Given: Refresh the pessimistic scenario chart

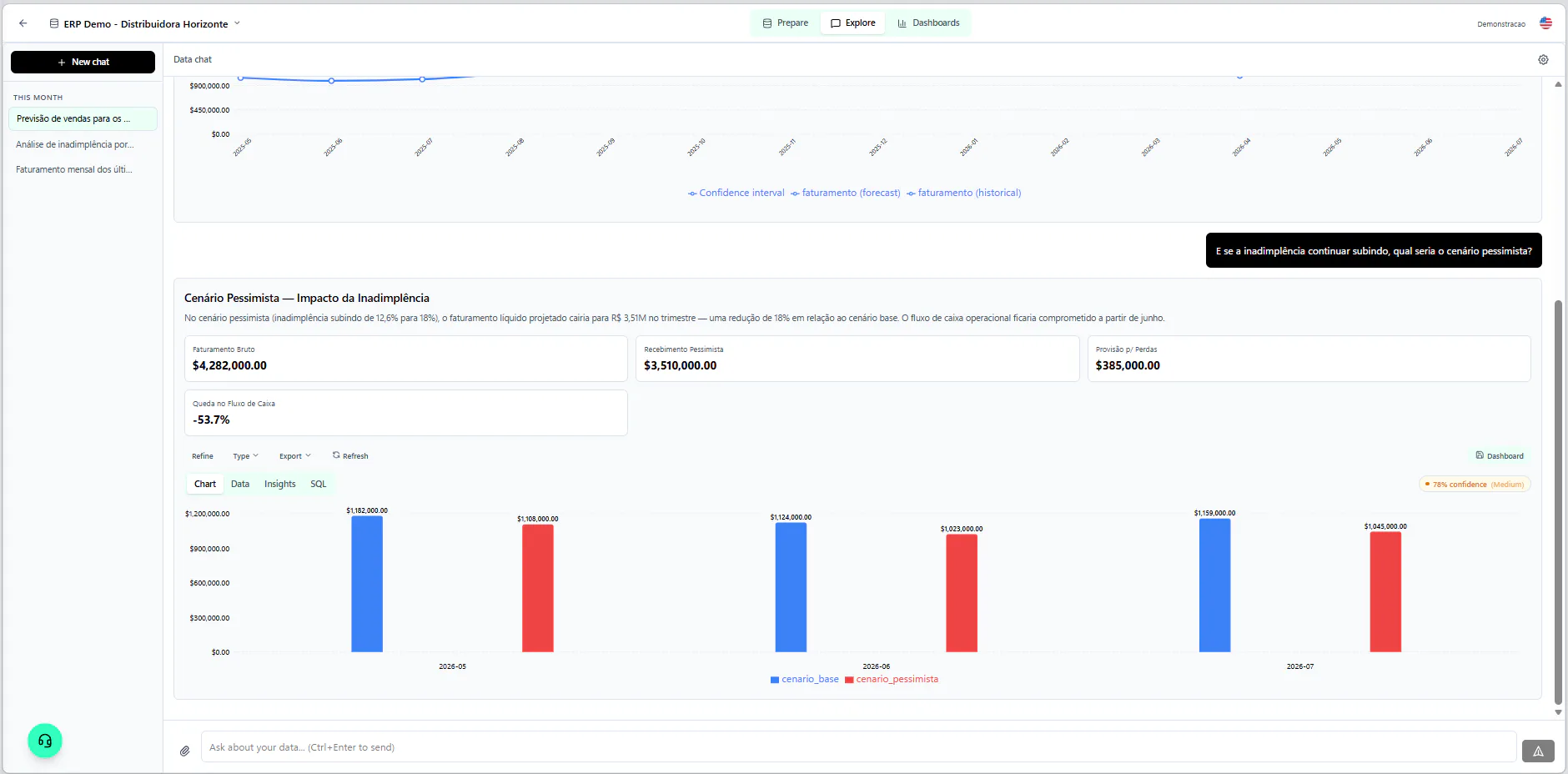Looking at the screenshot, I should (350, 455).
